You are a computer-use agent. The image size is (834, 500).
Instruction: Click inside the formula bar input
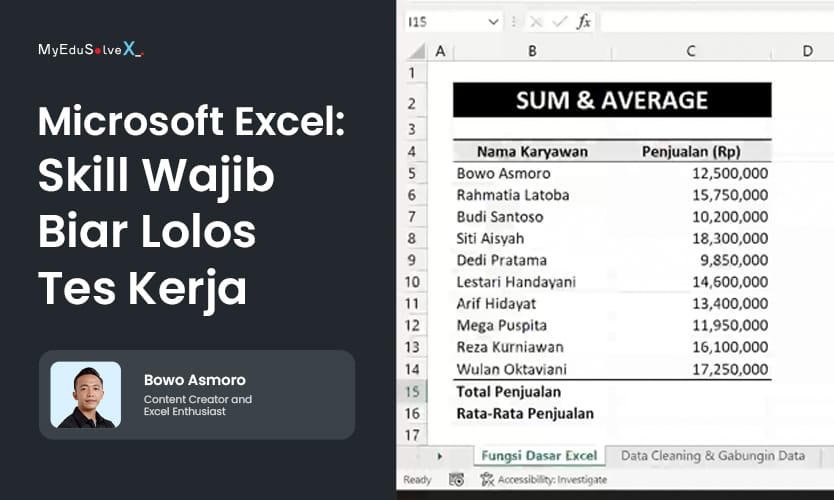pos(716,22)
